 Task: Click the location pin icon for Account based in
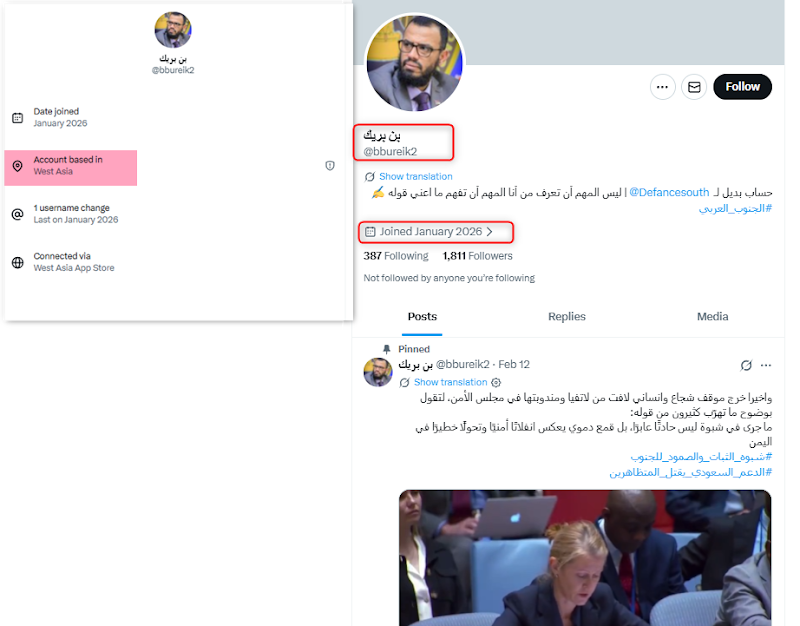17,166
